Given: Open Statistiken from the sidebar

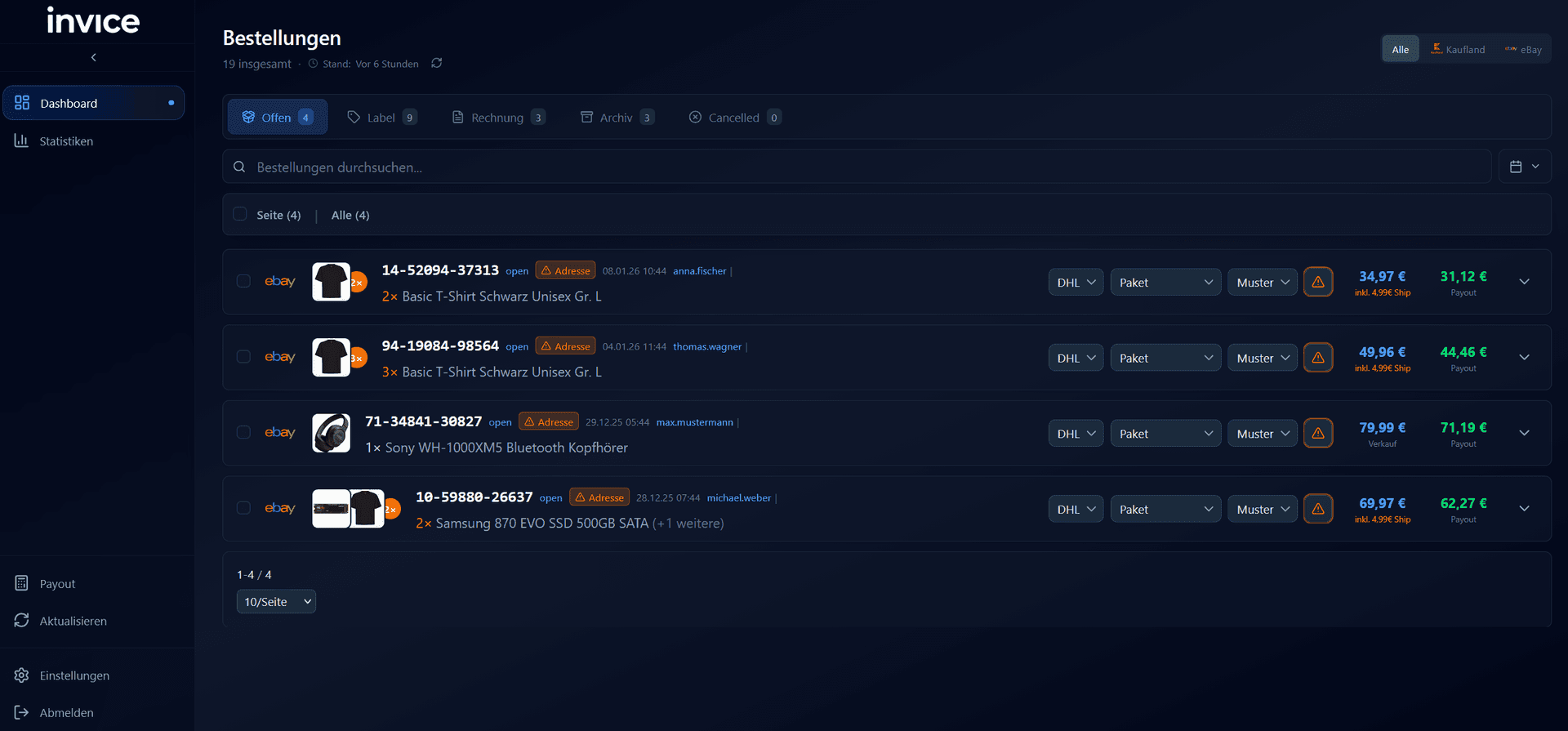Looking at the screenshot, I should [66, 141].
